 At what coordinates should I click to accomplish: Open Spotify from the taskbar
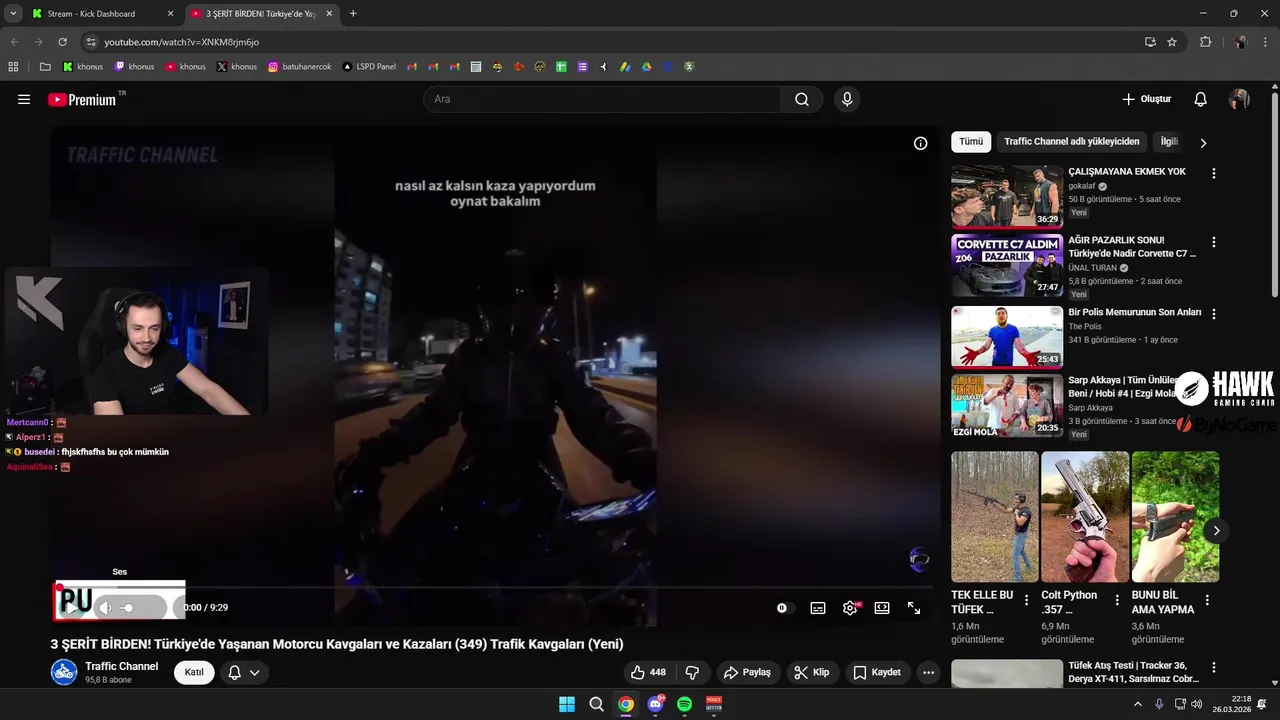tap(684, 704)
